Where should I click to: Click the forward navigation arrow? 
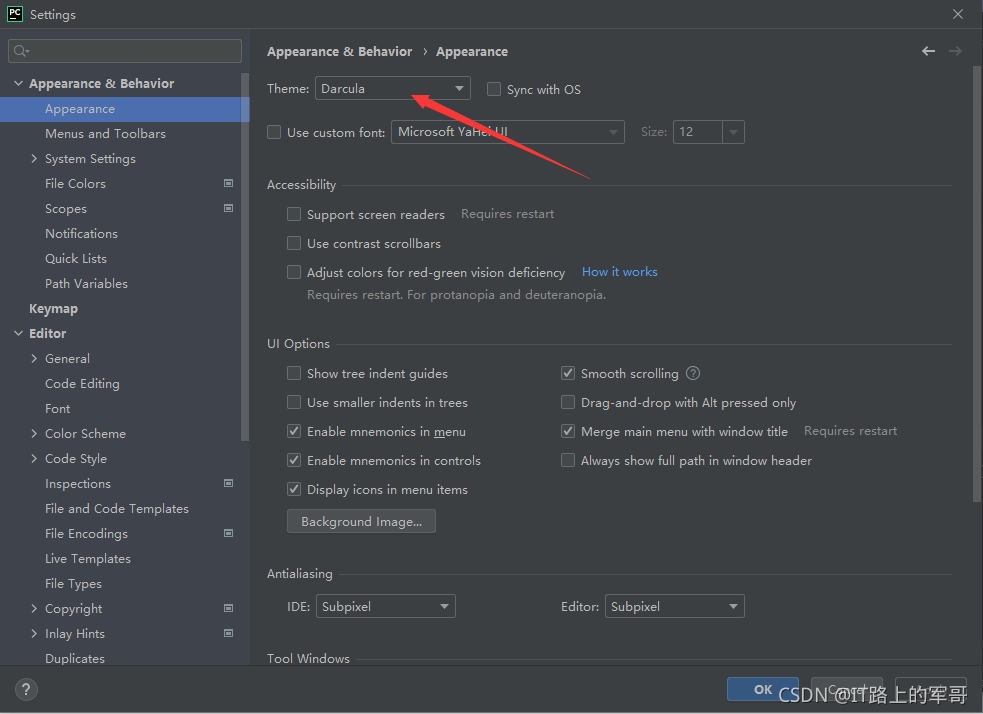[955, 51]
